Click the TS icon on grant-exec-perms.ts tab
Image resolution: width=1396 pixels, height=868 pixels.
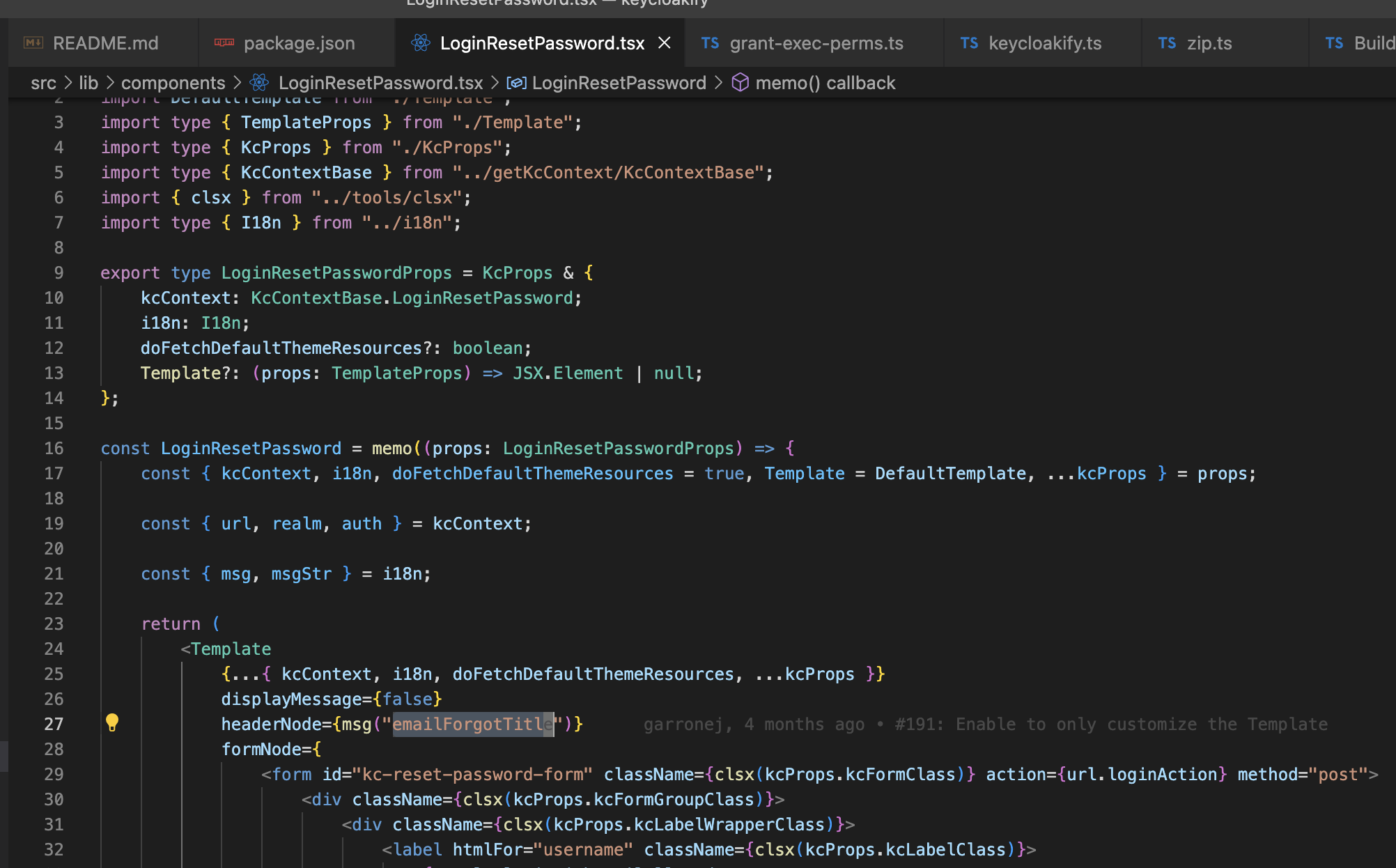click(710, 42)
